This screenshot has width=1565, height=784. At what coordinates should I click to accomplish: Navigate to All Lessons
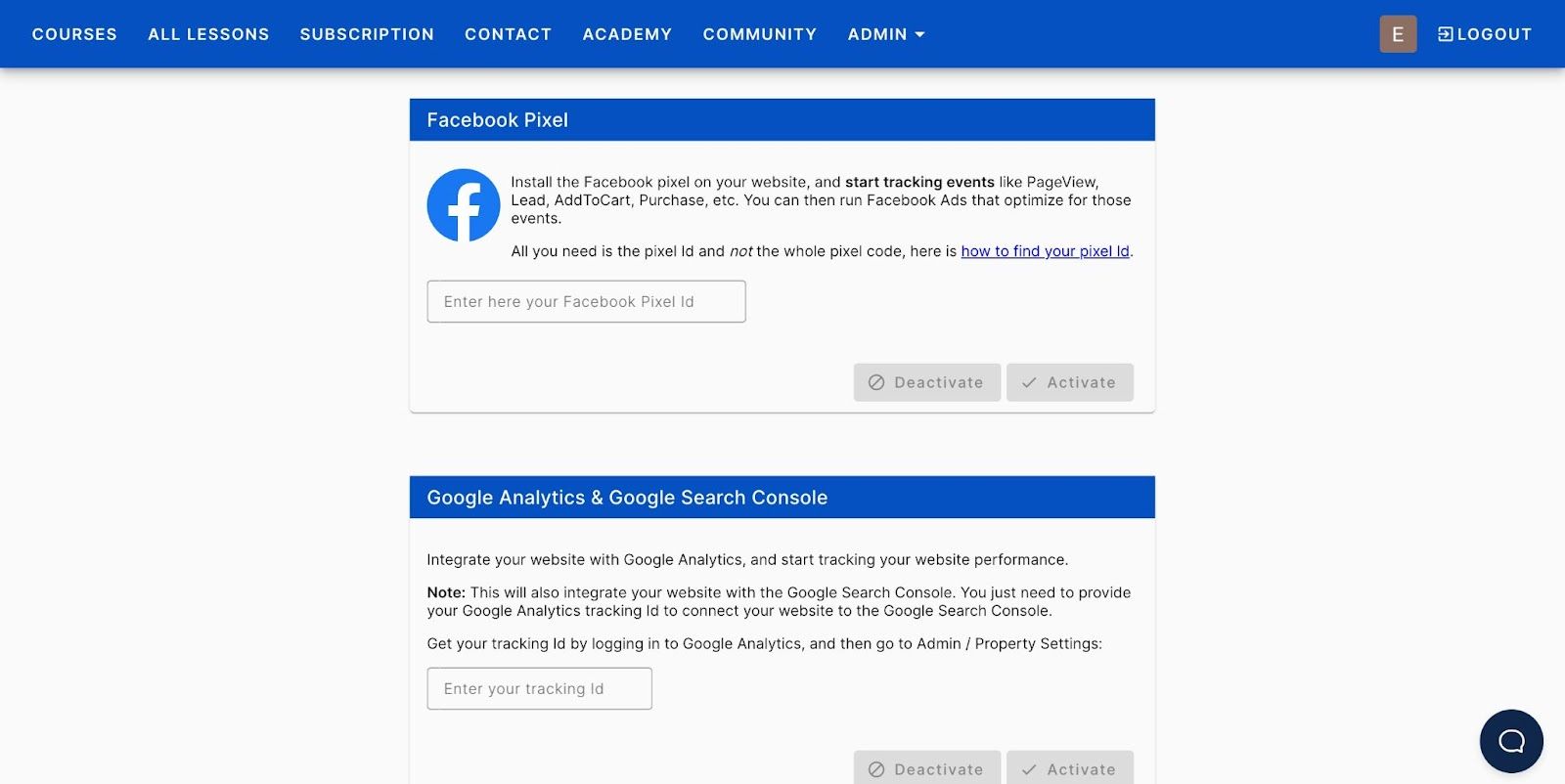click(x=207, y=33)
